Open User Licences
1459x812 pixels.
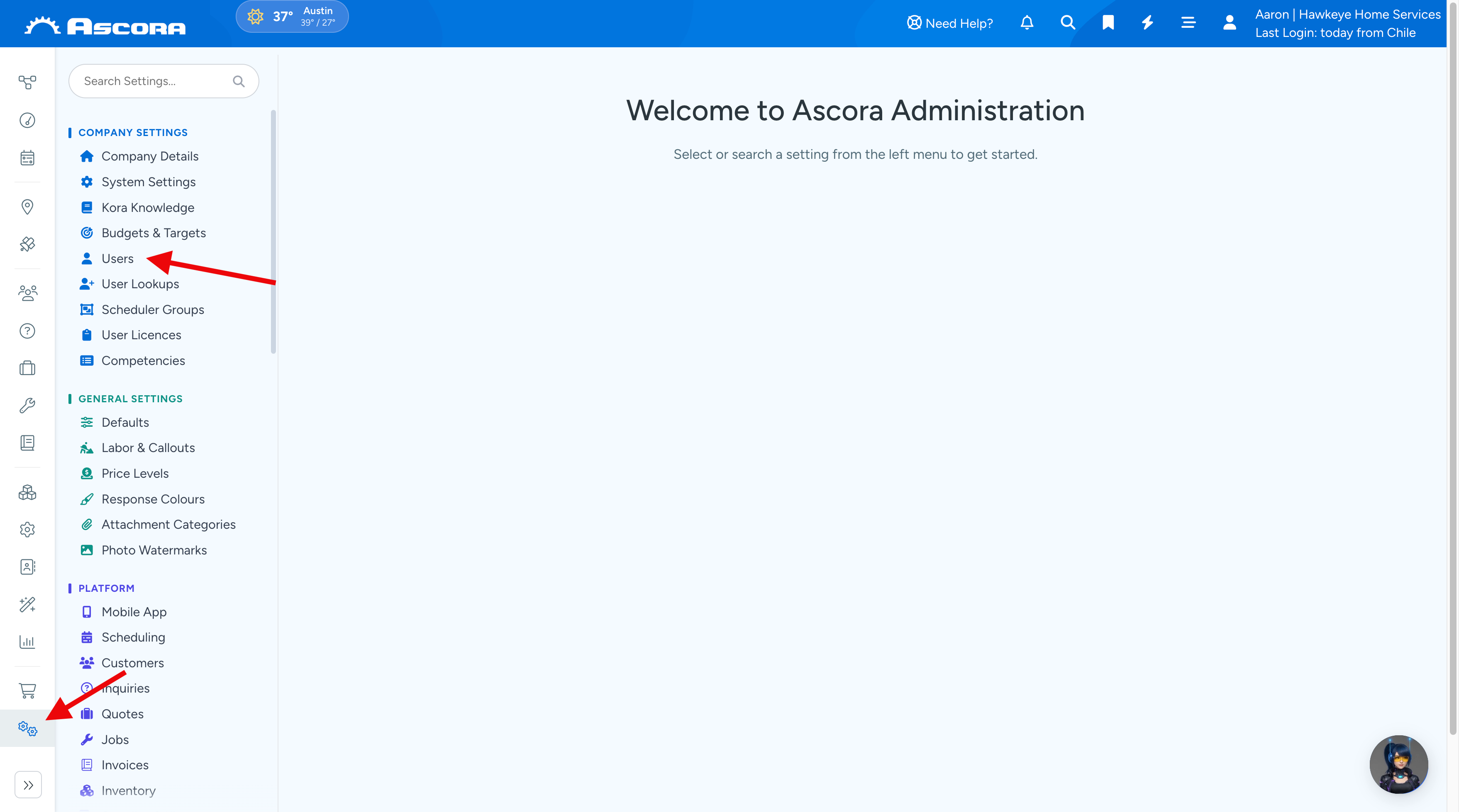tap(130, 335)
